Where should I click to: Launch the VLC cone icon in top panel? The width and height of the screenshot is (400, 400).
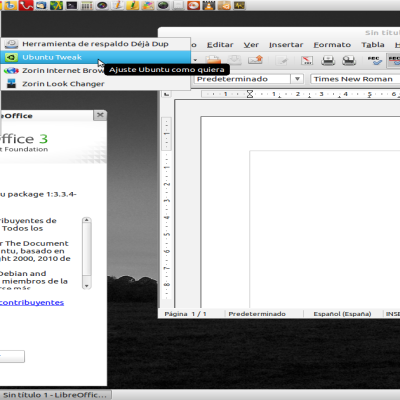coord(209,5)
